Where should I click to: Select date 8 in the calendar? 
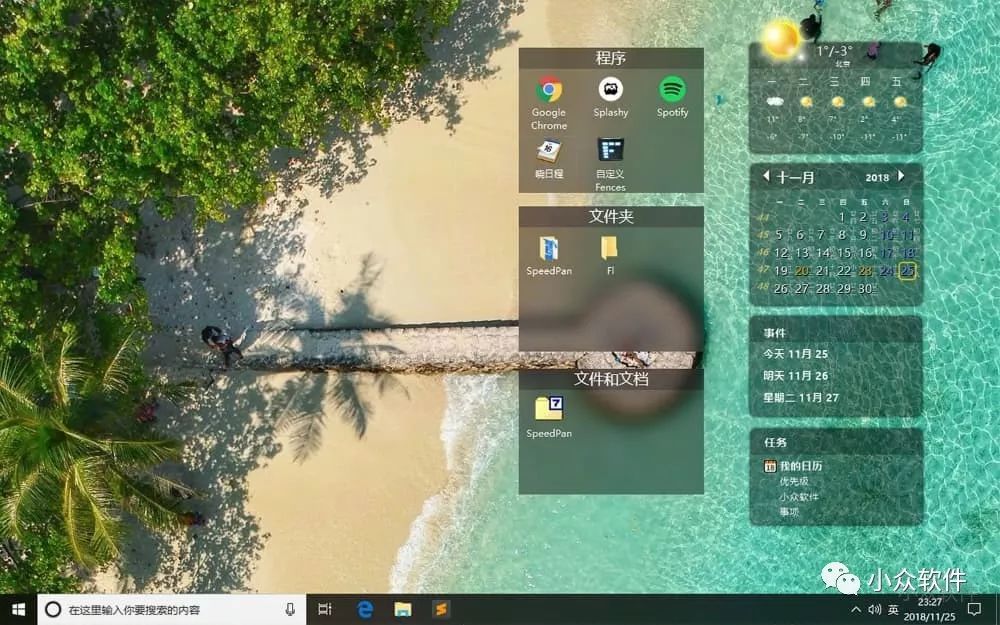[x=842, y=235]
